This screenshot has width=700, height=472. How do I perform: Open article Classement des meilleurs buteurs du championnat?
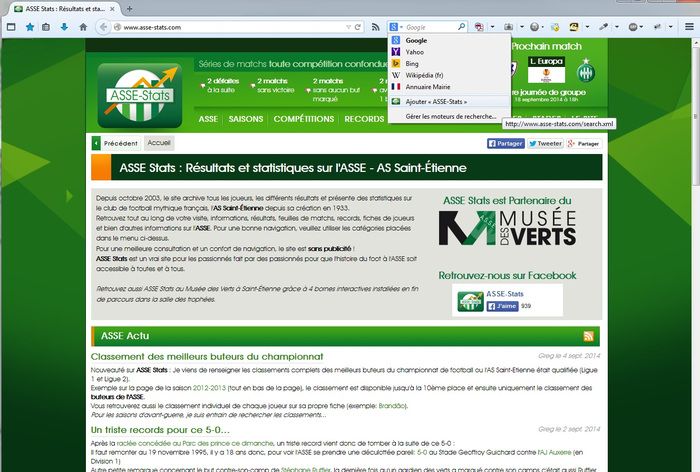pos(207,357)
